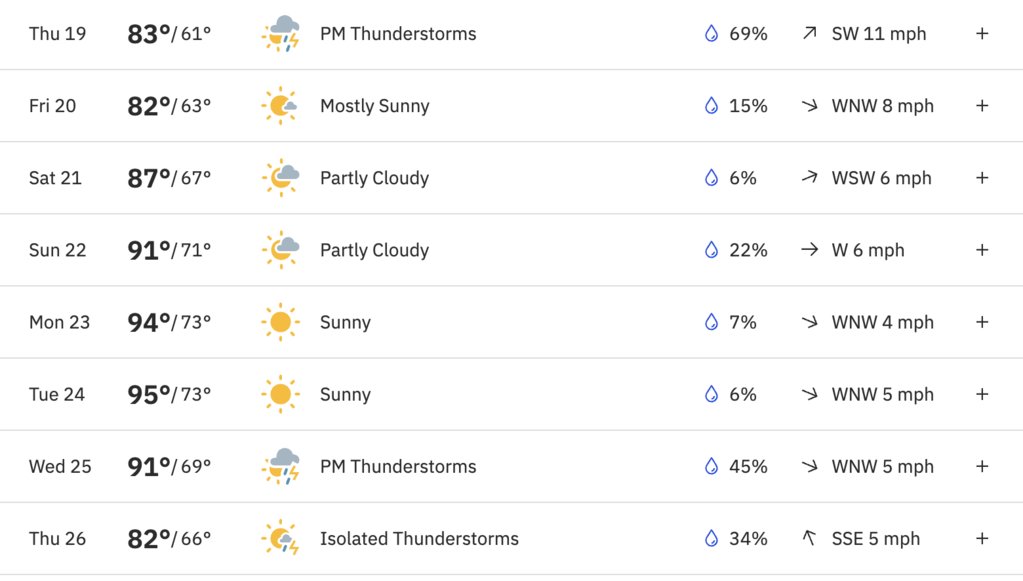Click the Isolated Thunderstorms icon for Thu 26
The image size is (1023, 581).
[281, 539]
